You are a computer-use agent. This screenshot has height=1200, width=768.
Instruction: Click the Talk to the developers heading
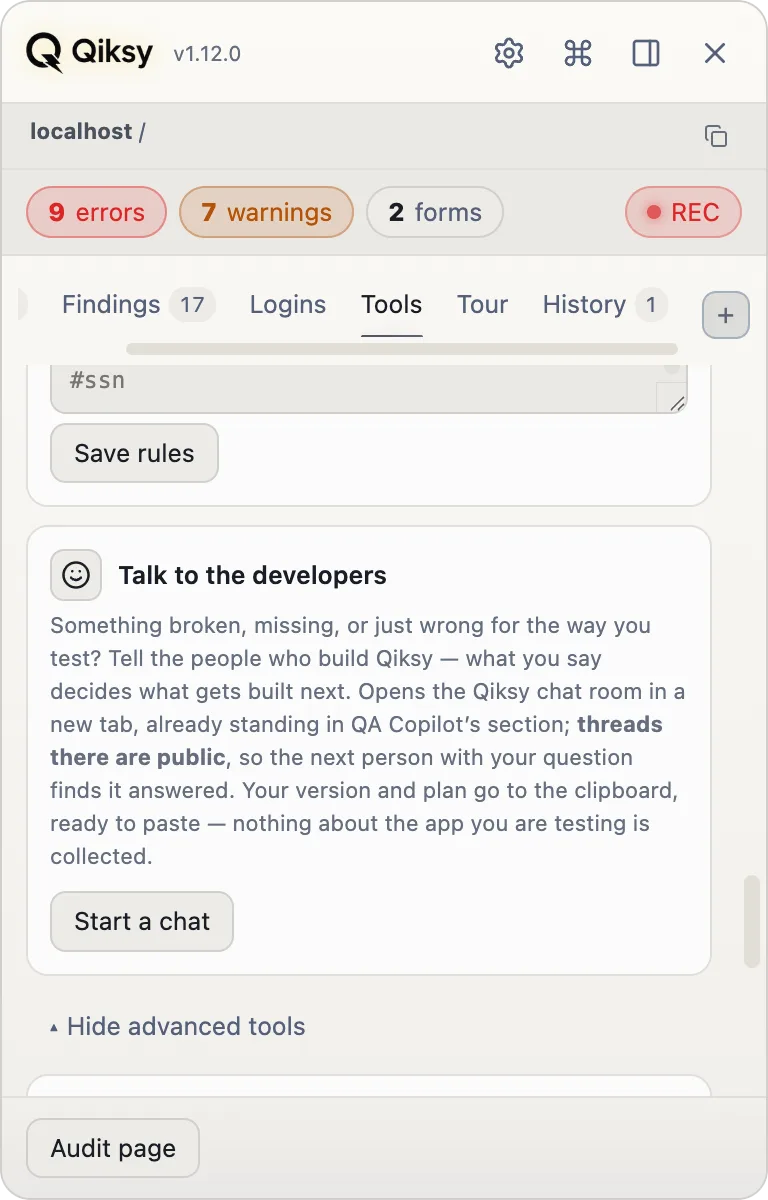252,575
